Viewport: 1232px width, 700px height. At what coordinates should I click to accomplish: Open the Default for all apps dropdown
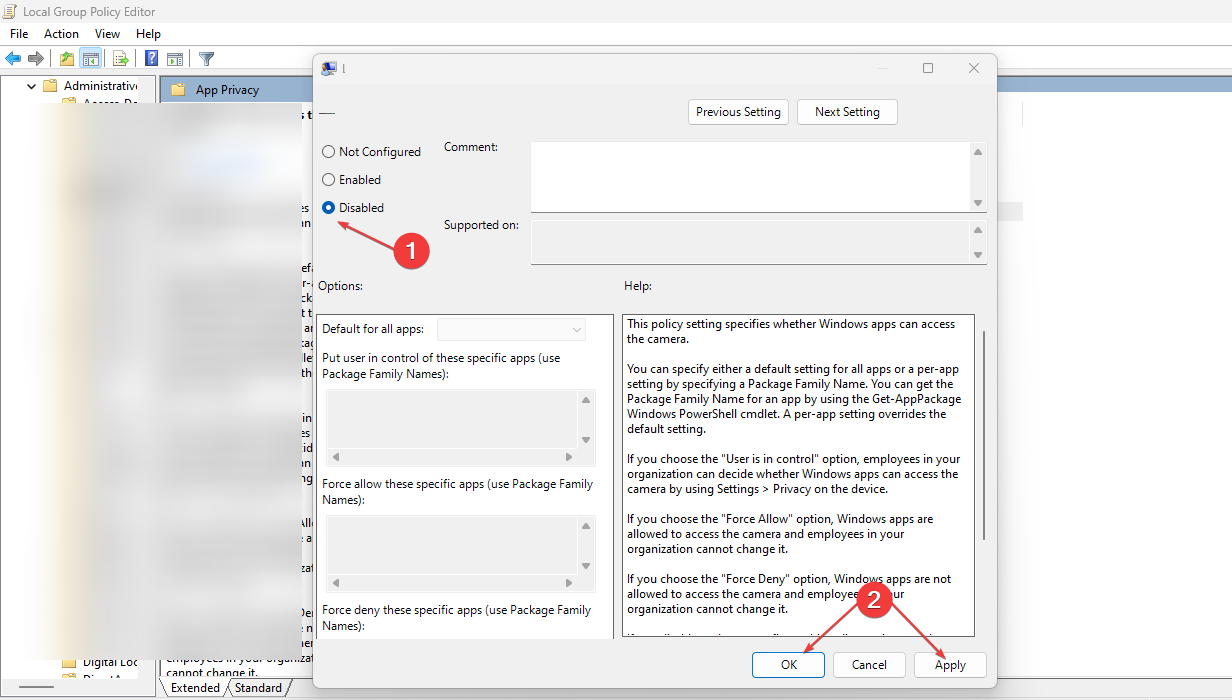click(x=512, y=329)
